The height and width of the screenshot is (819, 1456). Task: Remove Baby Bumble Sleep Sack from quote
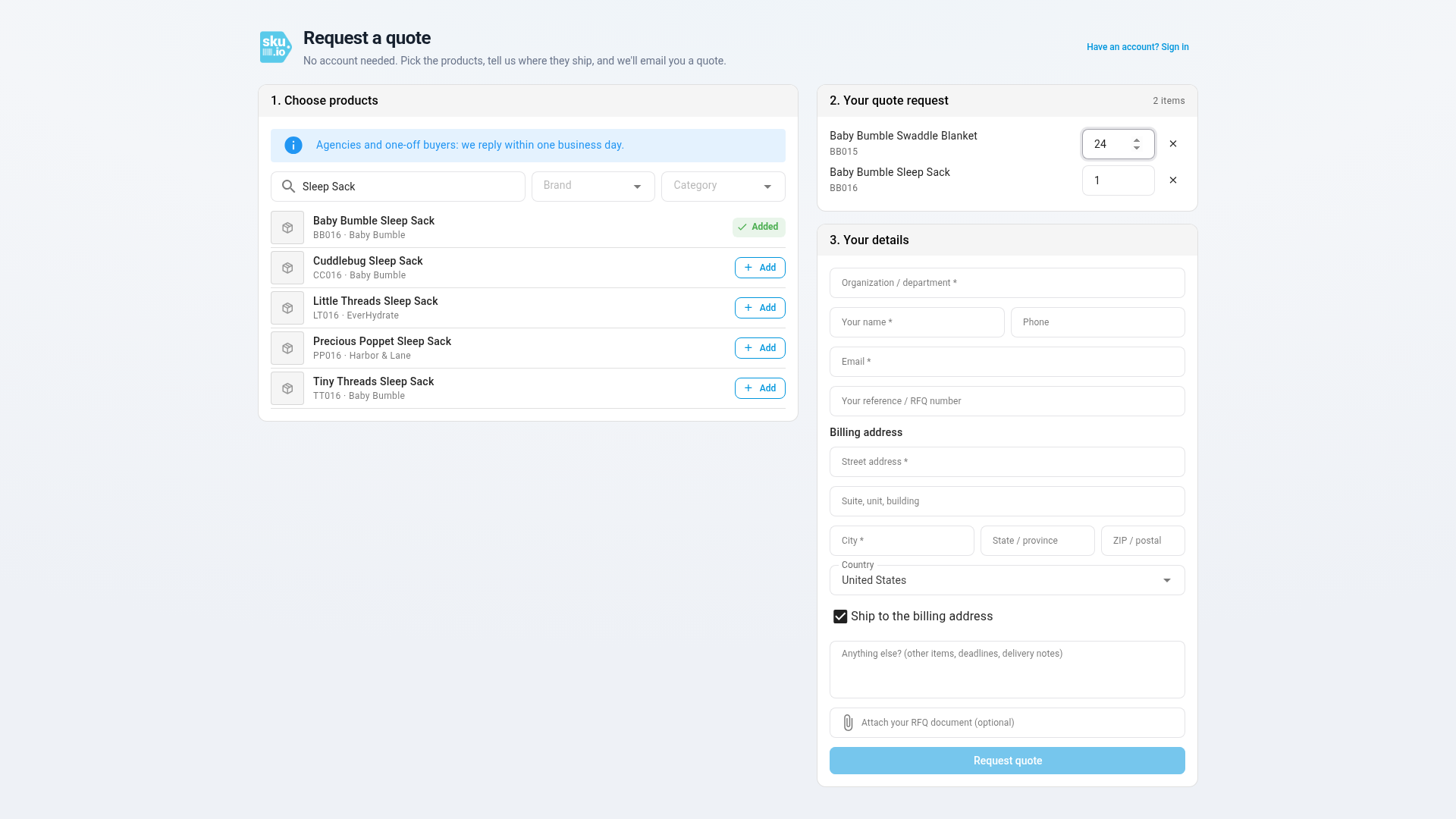pyautogui.click(x=1173, y=180)
